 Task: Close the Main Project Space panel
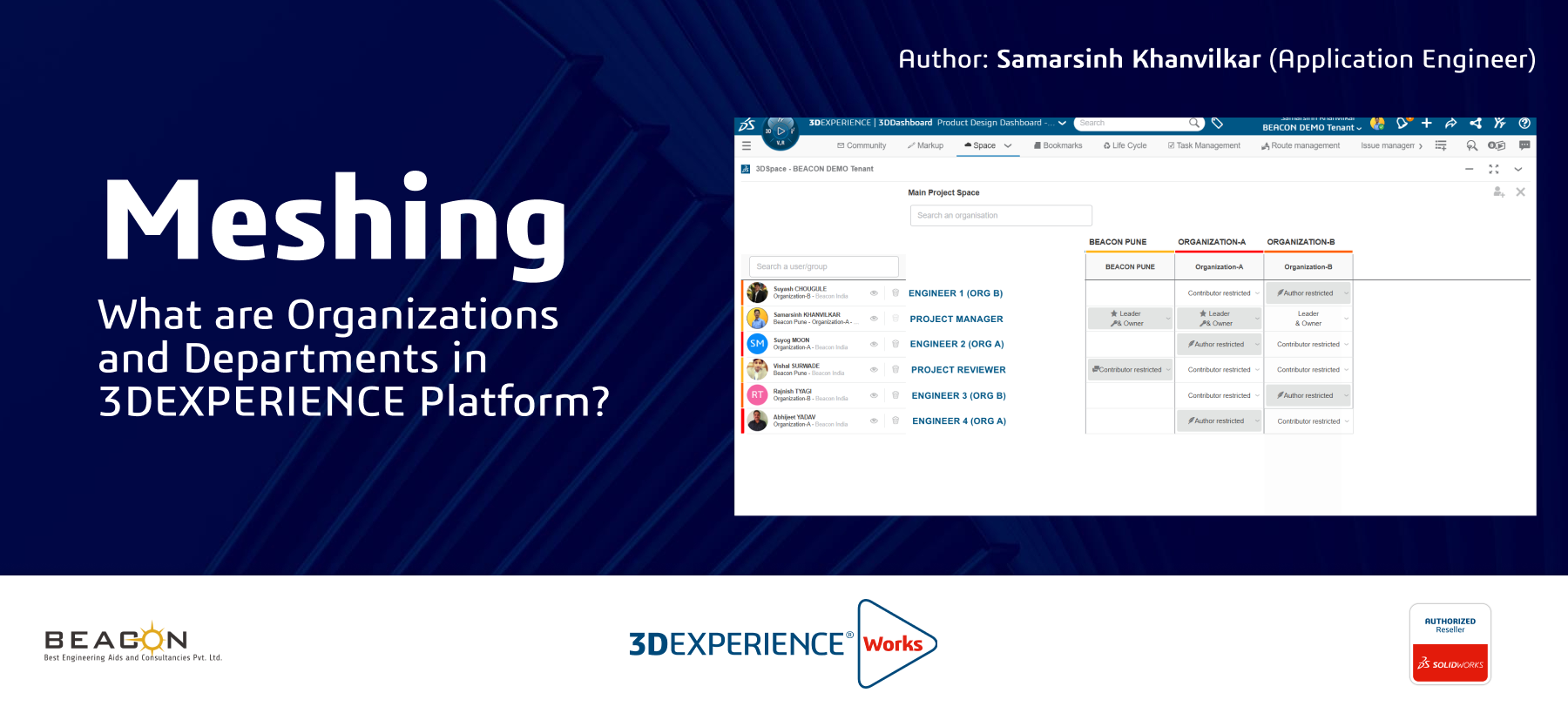click(1520, 192)
